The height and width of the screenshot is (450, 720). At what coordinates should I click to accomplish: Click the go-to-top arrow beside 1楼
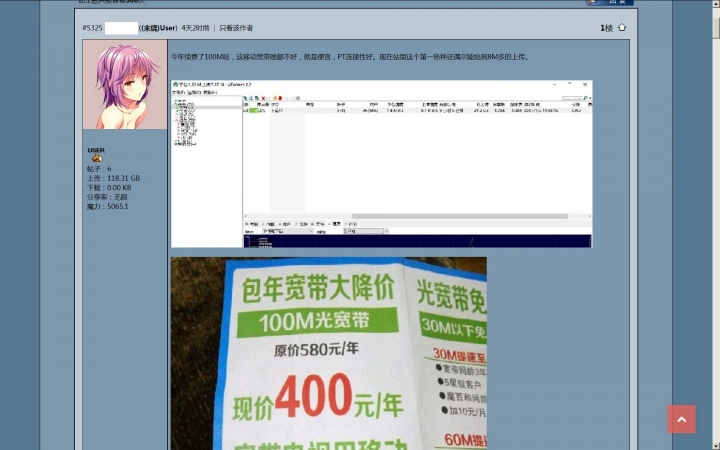622,28
